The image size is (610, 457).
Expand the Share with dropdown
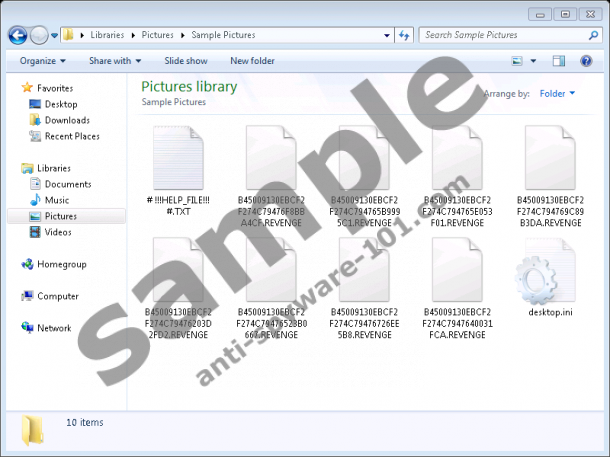click(x=114, y=61)
